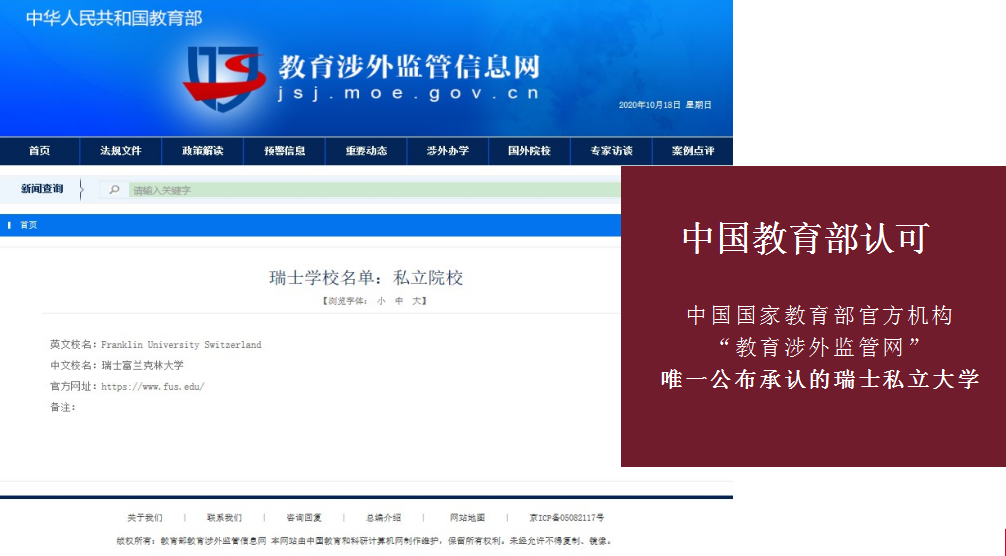Open the 法规文件 menu item
The height and width of the screenshot is (556, 1006).
[x=121, y=151]
